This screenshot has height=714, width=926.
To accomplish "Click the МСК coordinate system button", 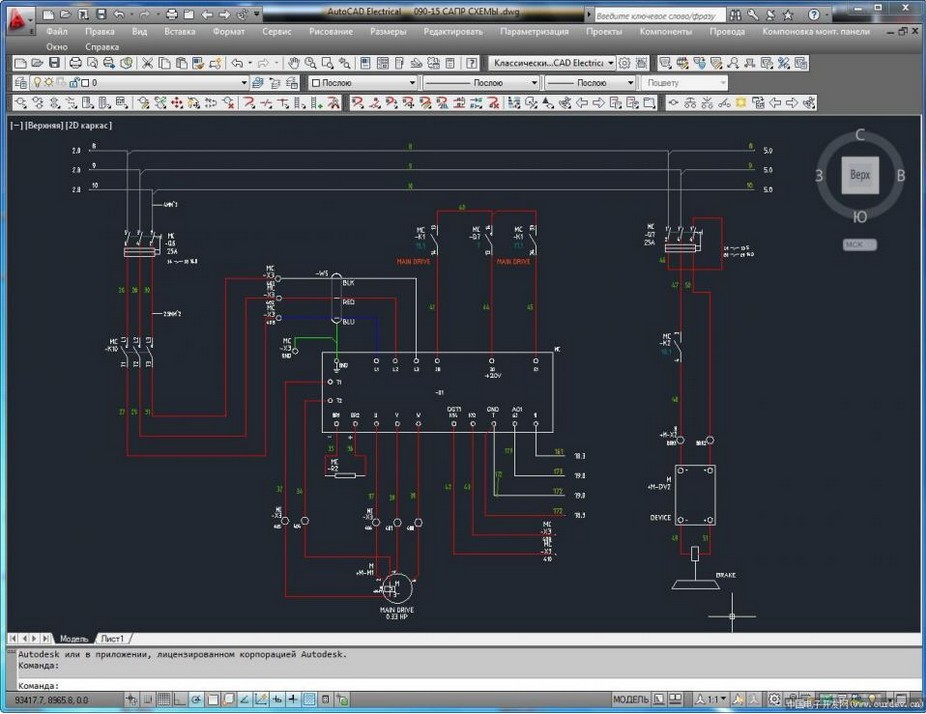I will [x=859, y=244].
